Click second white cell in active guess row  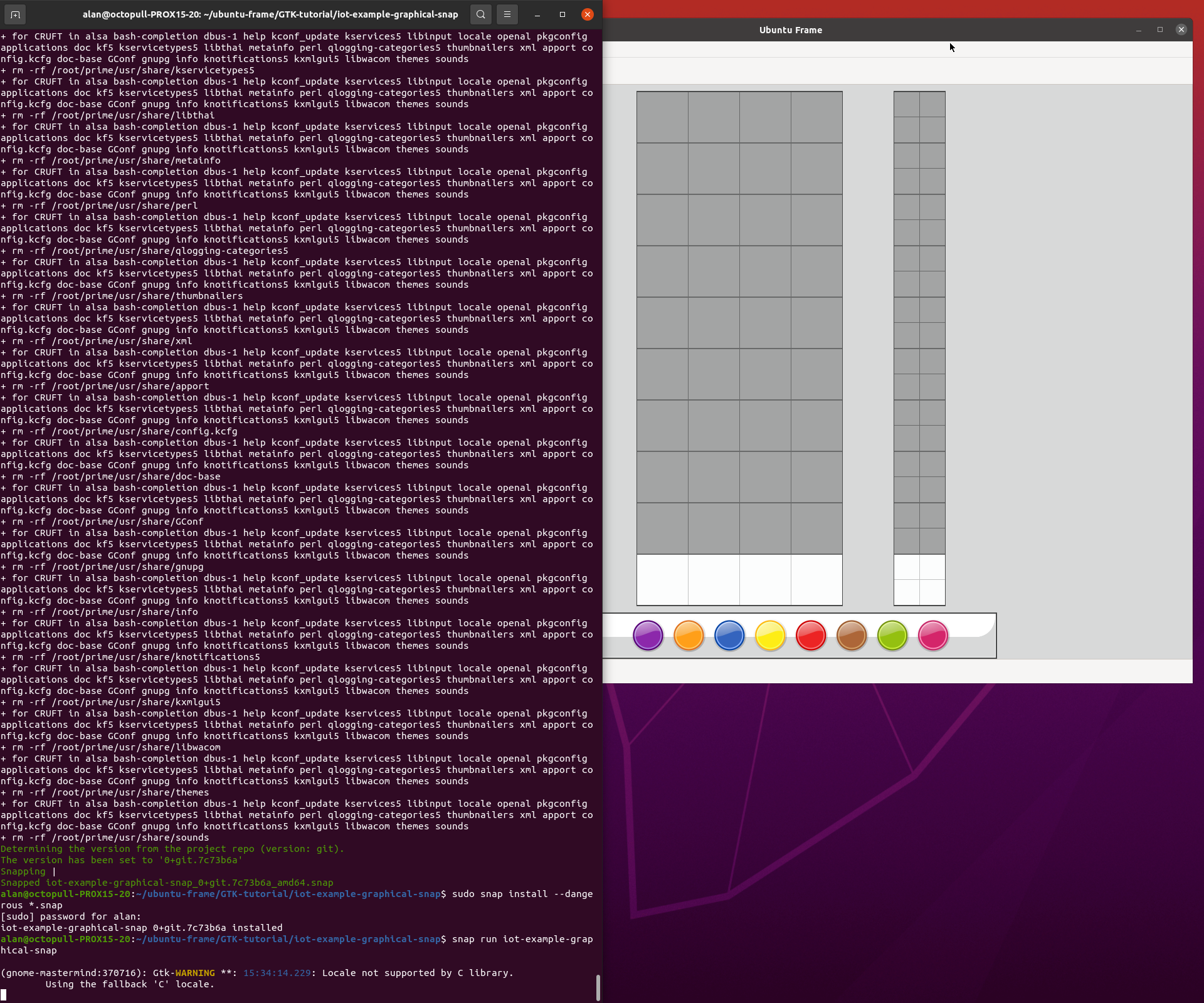714,580
